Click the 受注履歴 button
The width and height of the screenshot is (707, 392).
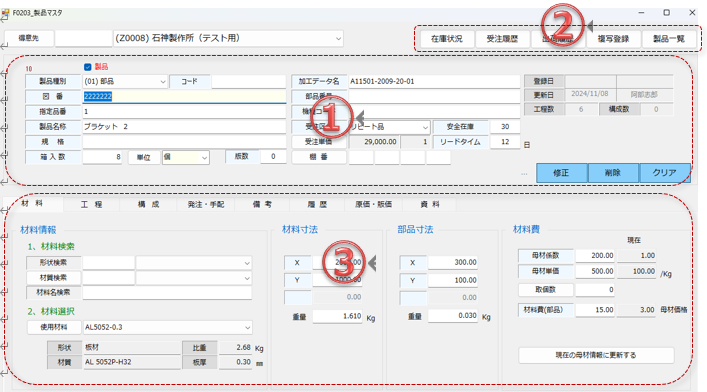(x=502, y=39)
